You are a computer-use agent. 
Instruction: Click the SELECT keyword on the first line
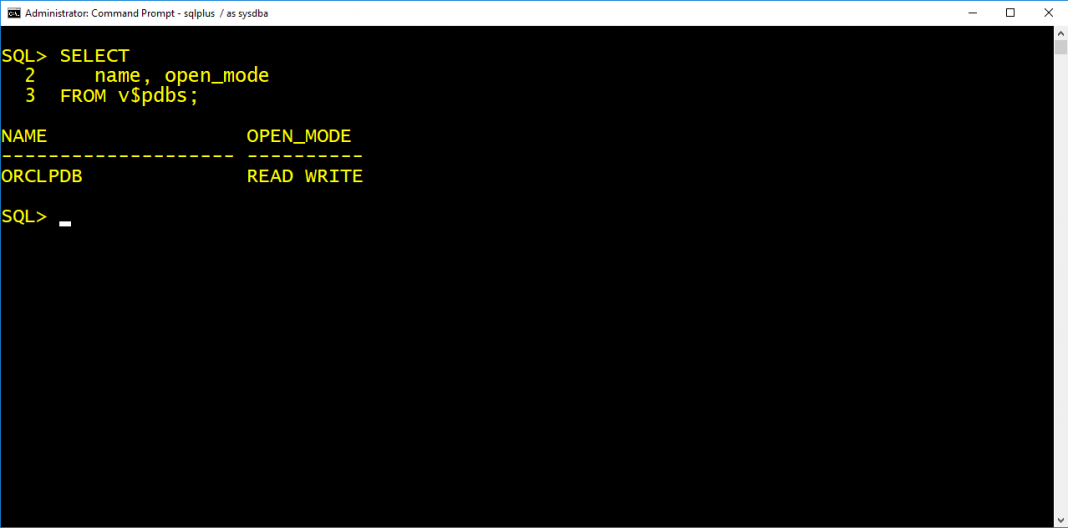click(x=95, y=56)
